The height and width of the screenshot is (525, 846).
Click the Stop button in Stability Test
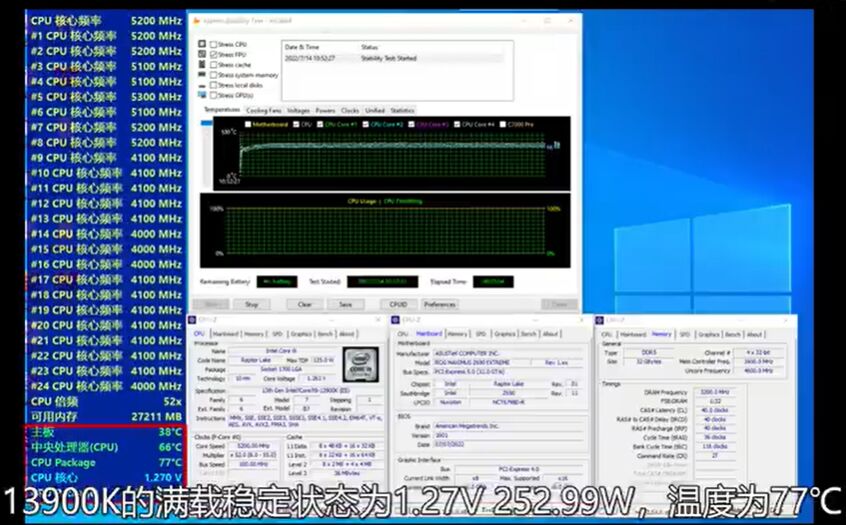click(x=251, y=304)
